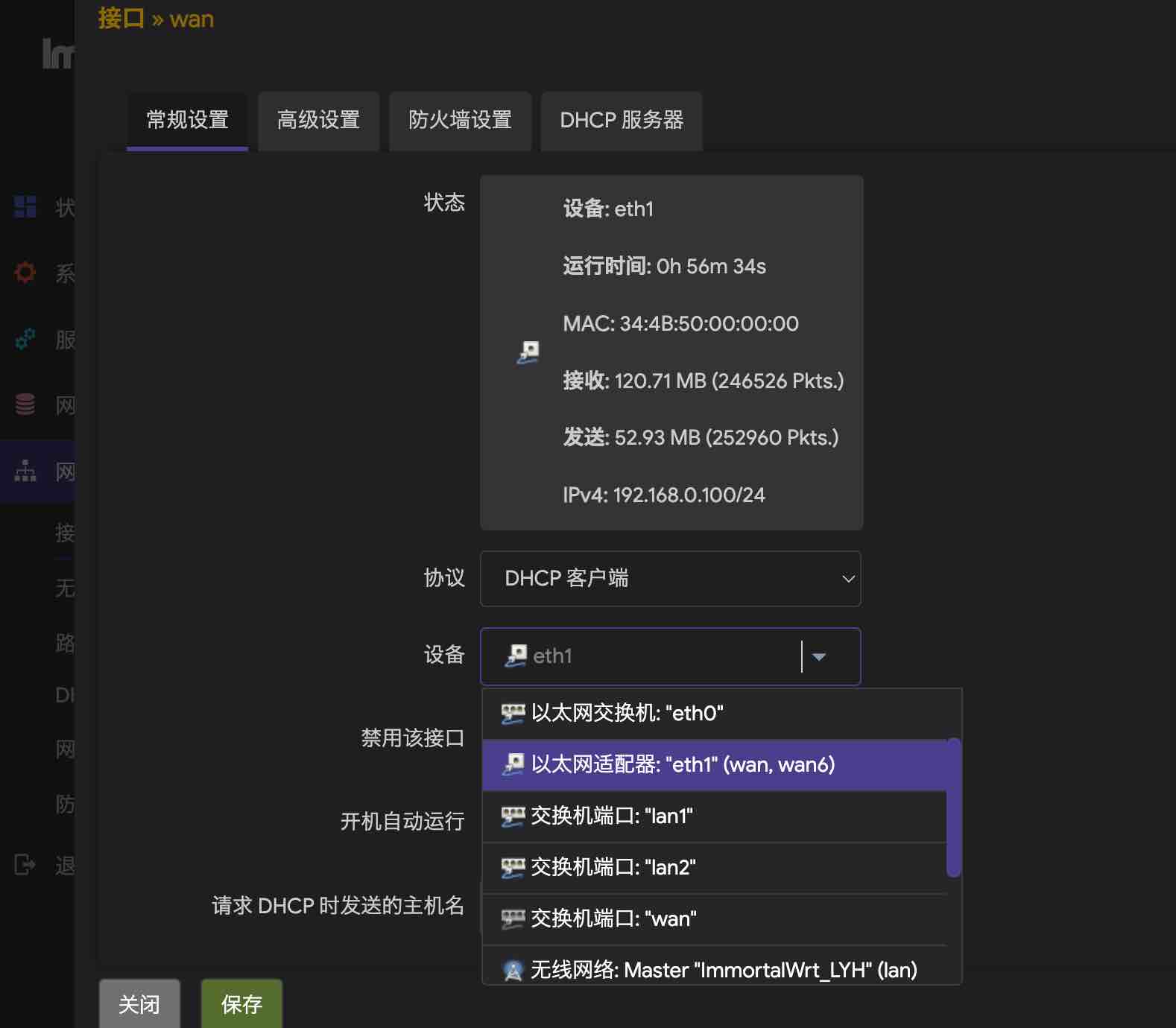
Task: Click the storage database icon in sidebar
Action: click(25, 404)
